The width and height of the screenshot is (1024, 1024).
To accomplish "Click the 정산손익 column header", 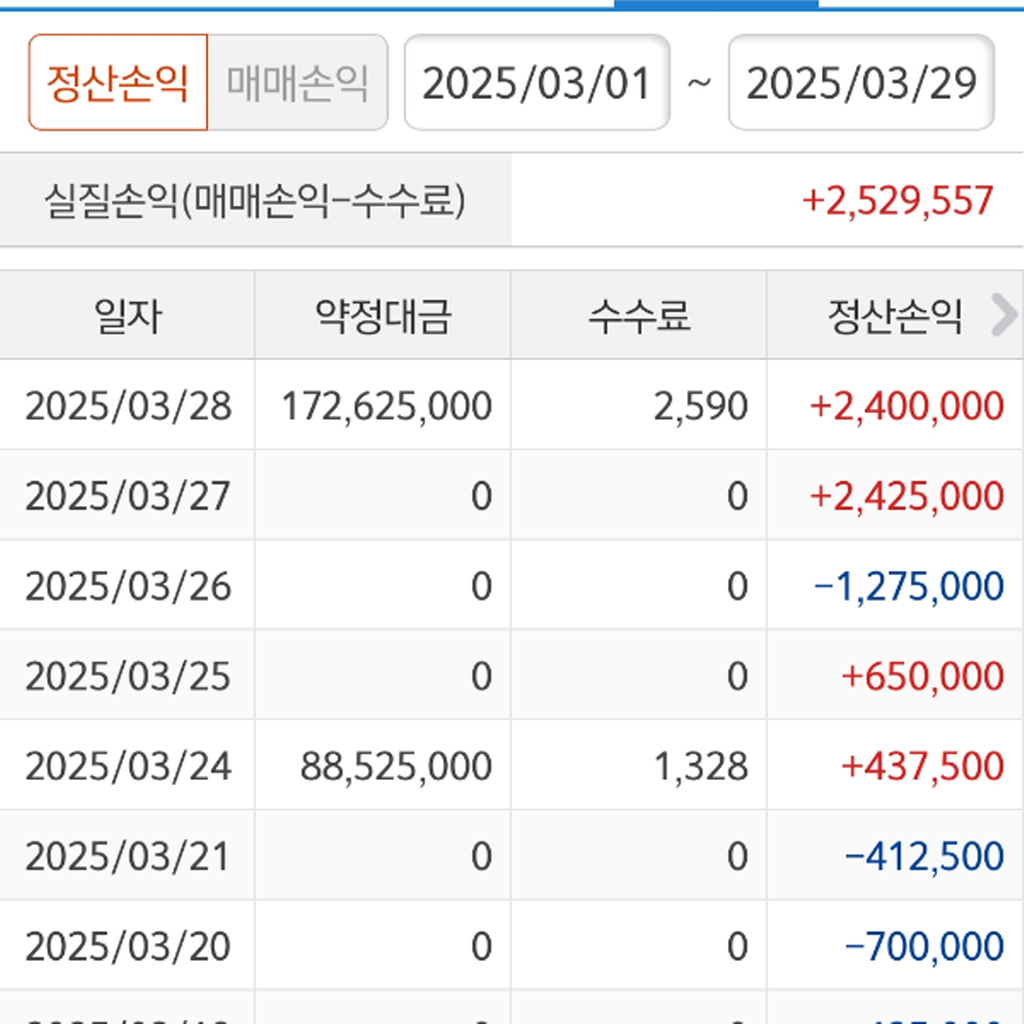I will click(894, 316).
